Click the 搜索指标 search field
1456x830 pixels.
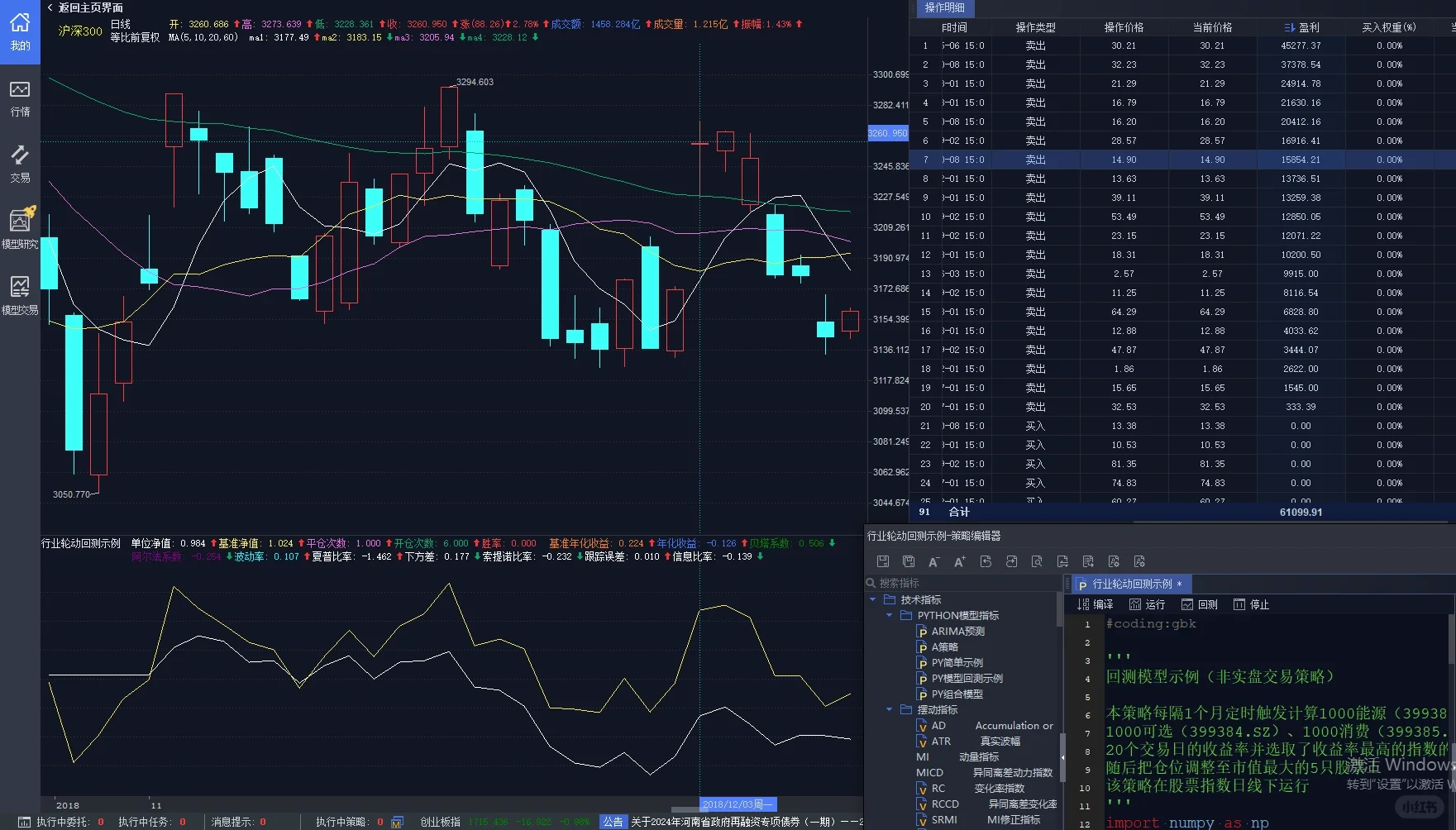962,583
